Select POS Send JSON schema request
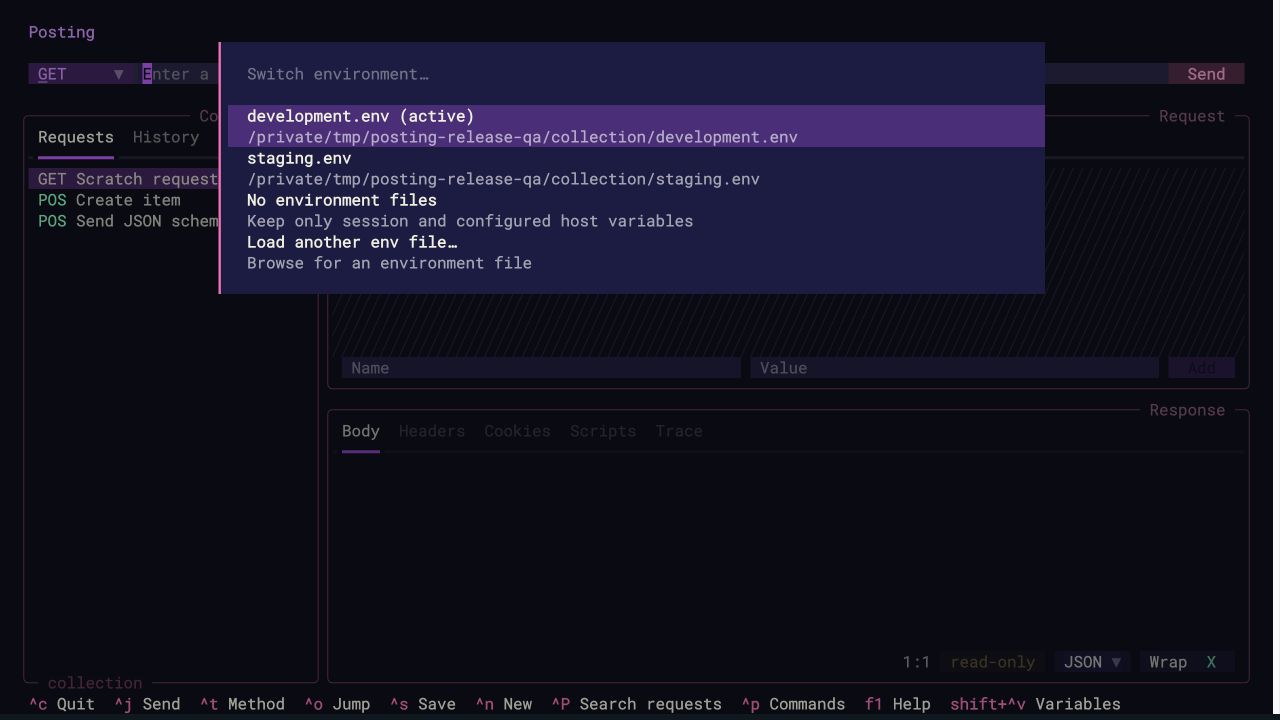This screenshot has height=720, width=1280. (x=124, y=221)
